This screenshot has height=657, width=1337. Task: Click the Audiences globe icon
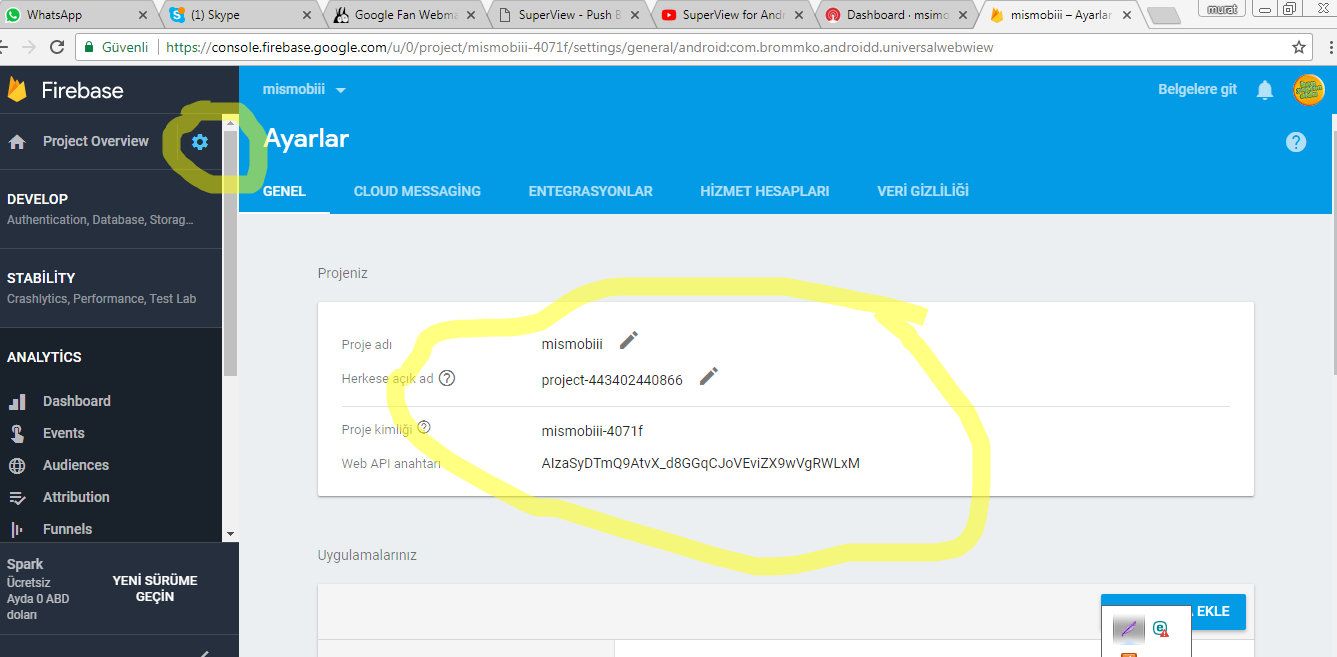(17, 465)
